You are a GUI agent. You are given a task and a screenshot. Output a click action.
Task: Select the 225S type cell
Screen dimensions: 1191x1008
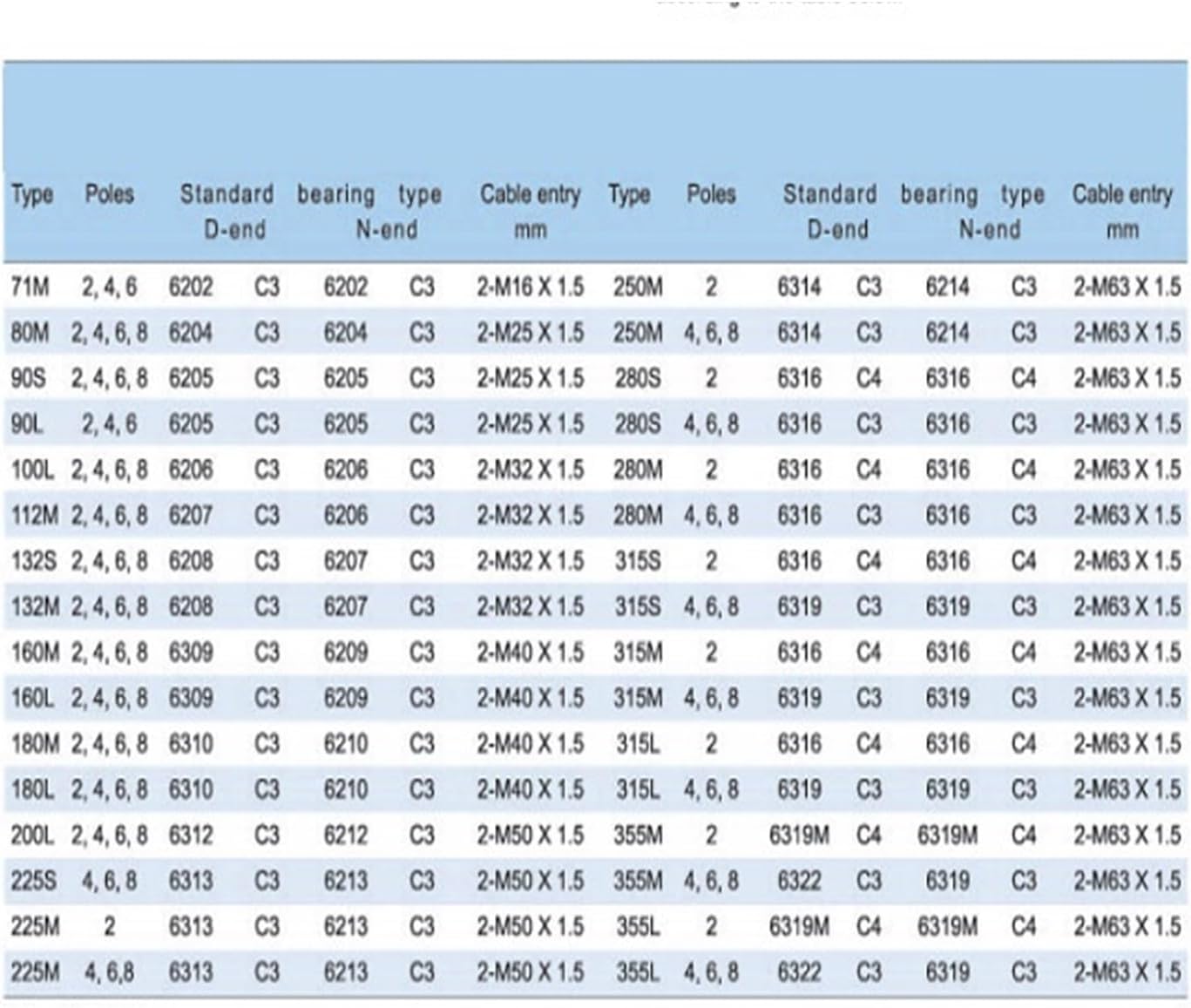coord(33,881)
